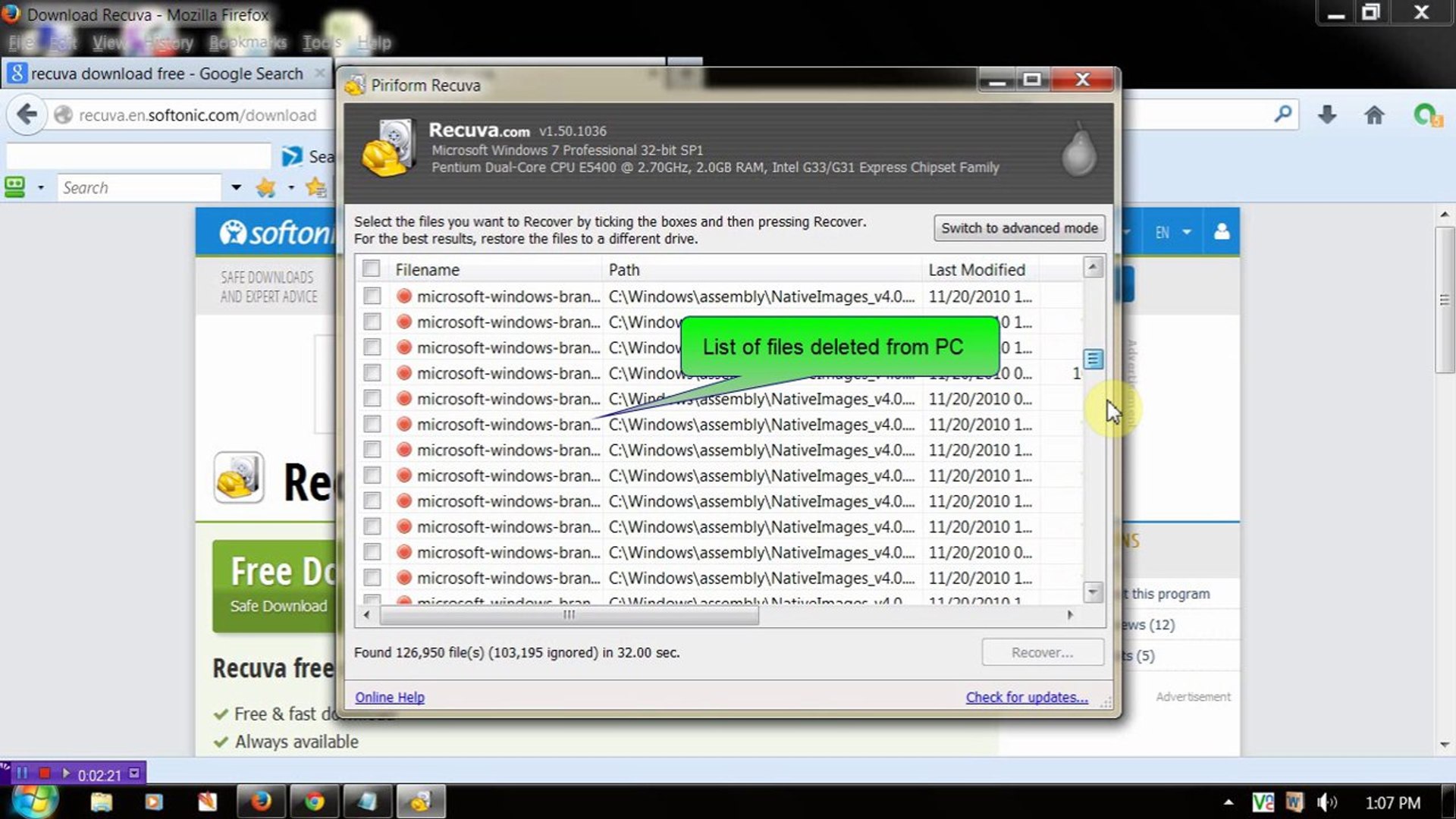The image size is (1456, 819).
Task: Tick checkbox of sixth file row
Action: tap(372, 424)
